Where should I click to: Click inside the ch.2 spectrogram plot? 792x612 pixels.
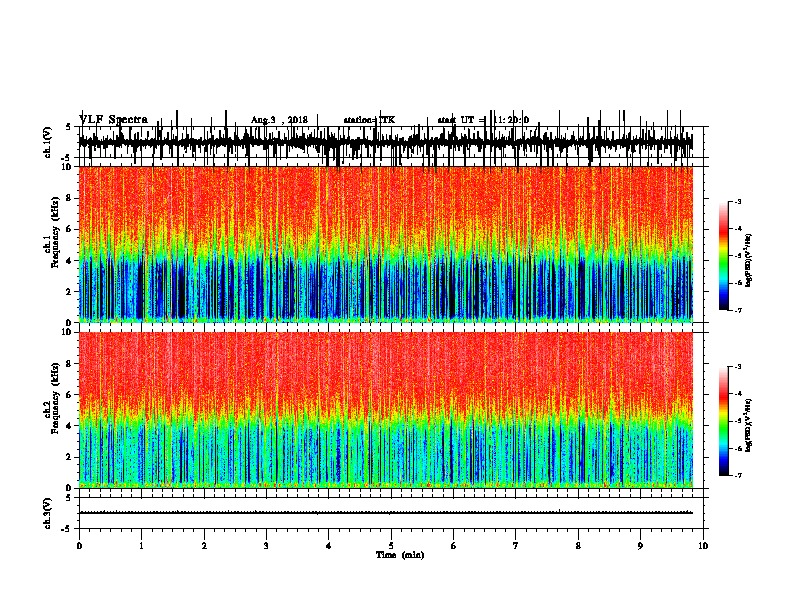click(386, 410)
